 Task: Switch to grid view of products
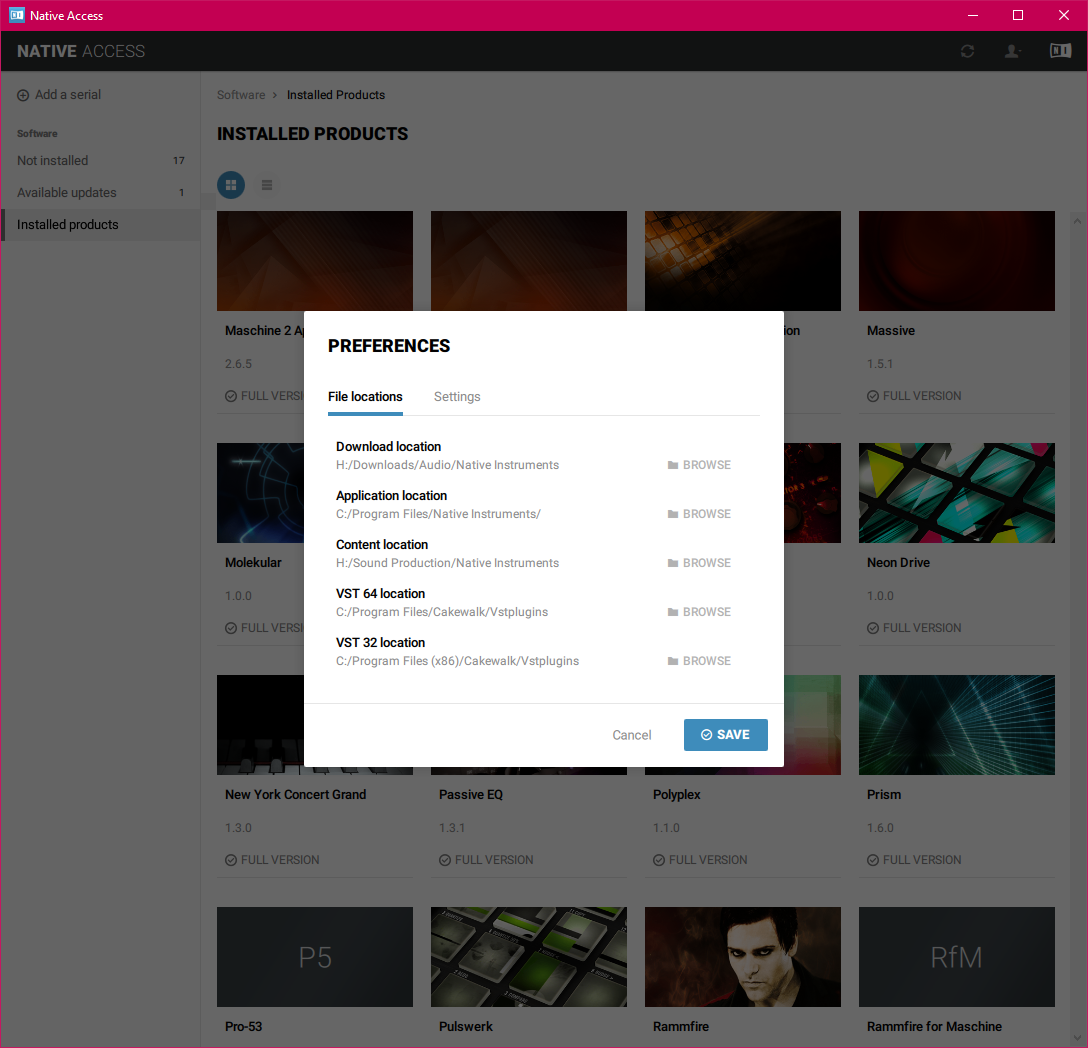(x=231, y=185)
